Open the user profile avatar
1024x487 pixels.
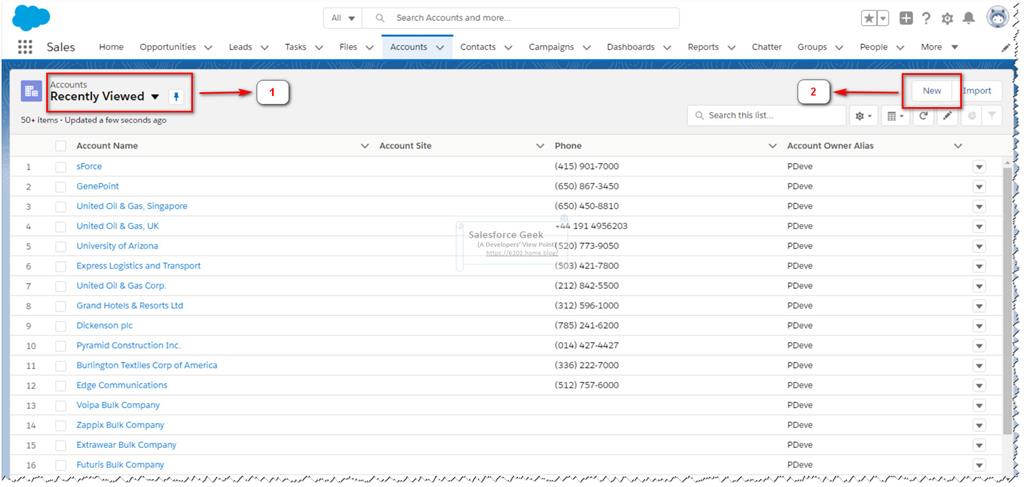(999, 18)
